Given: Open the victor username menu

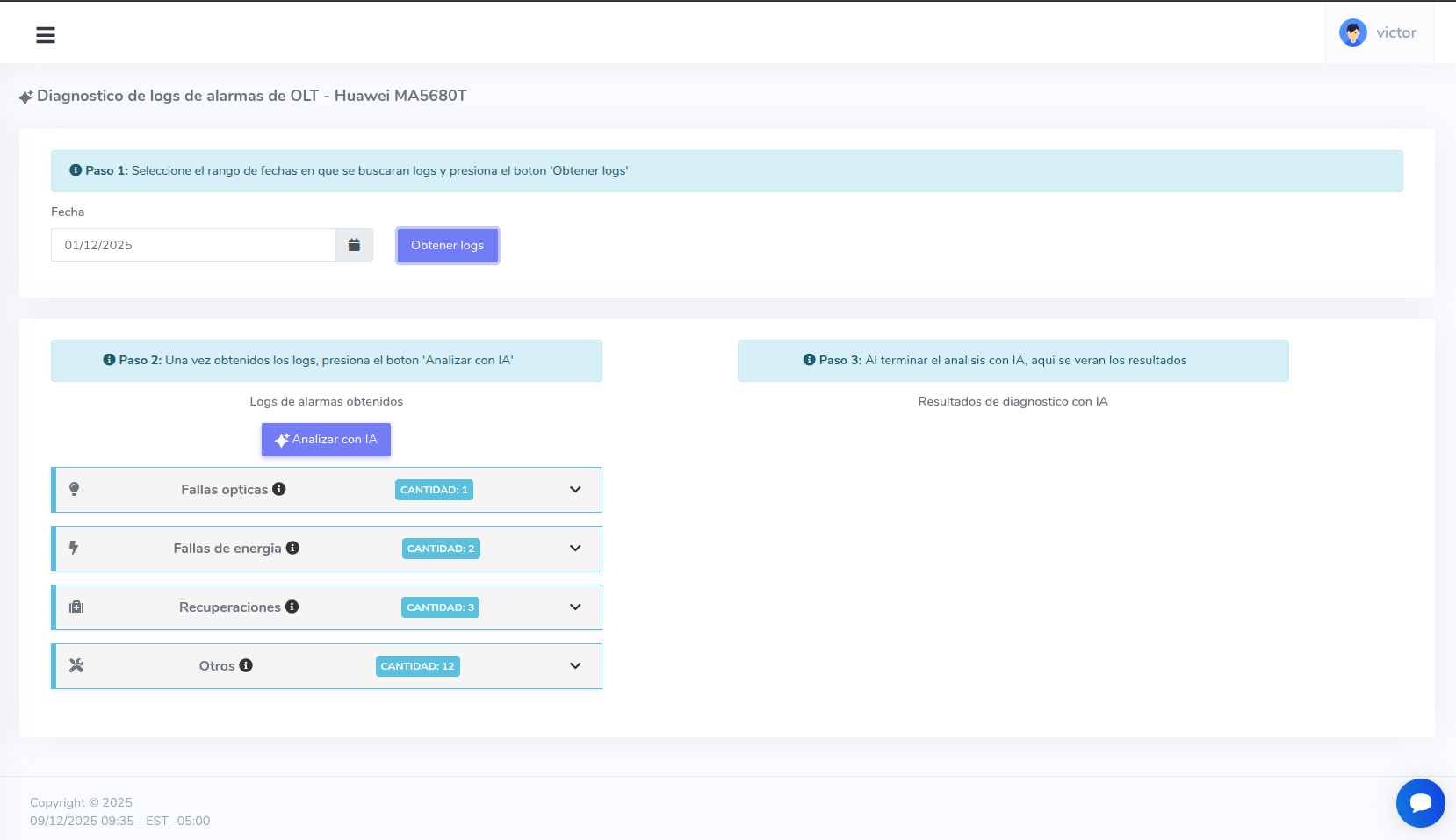Looking at the screenshot, I should (x=1395, y=33).
